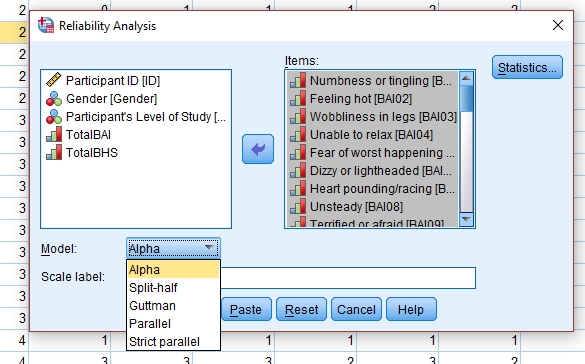585x364 pixels.
Task: Select Gender [Gender] in variable list
Action: pyautogui.click(x=136, y=98)
